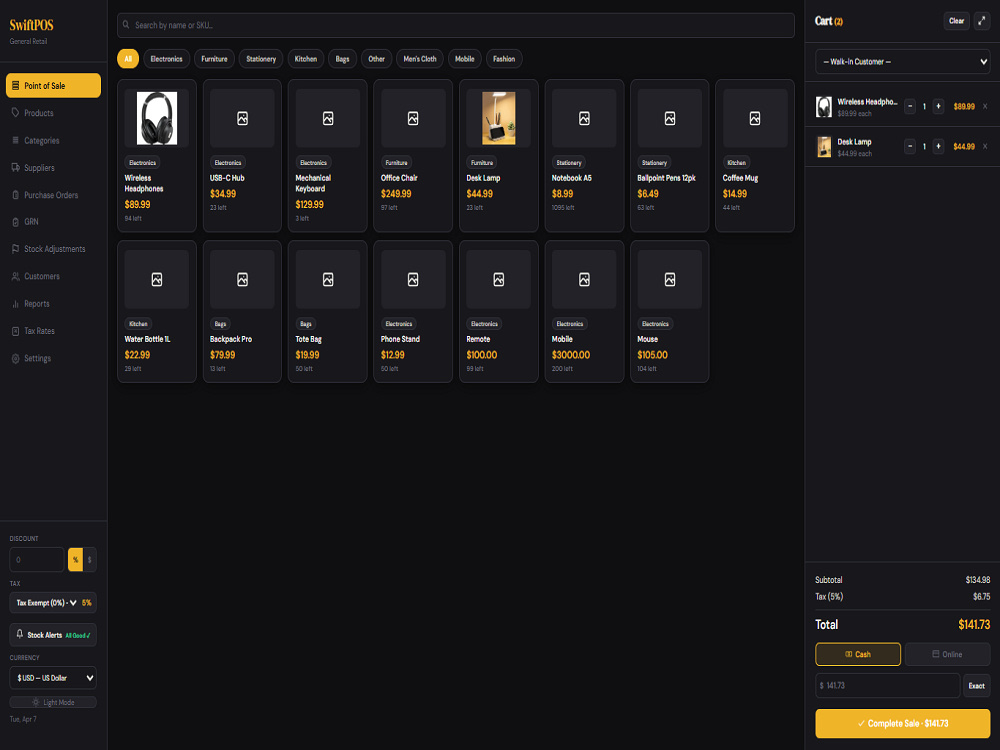Open Stock Adjustments in the sidebar
The image size is (1000, 750).
pos(53,249)
